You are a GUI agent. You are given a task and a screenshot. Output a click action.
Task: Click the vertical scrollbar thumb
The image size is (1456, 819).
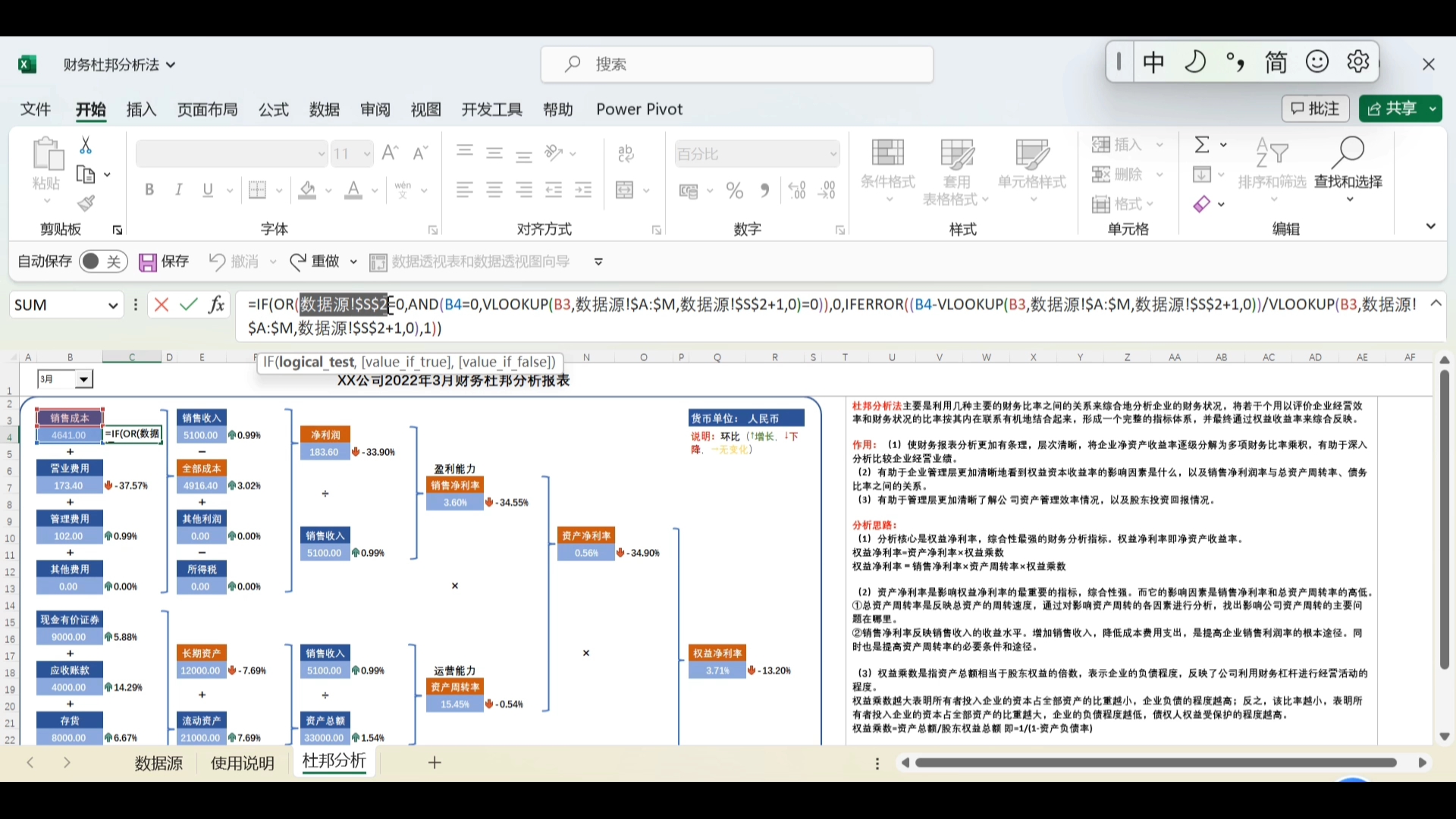(x=1445, y=520)
